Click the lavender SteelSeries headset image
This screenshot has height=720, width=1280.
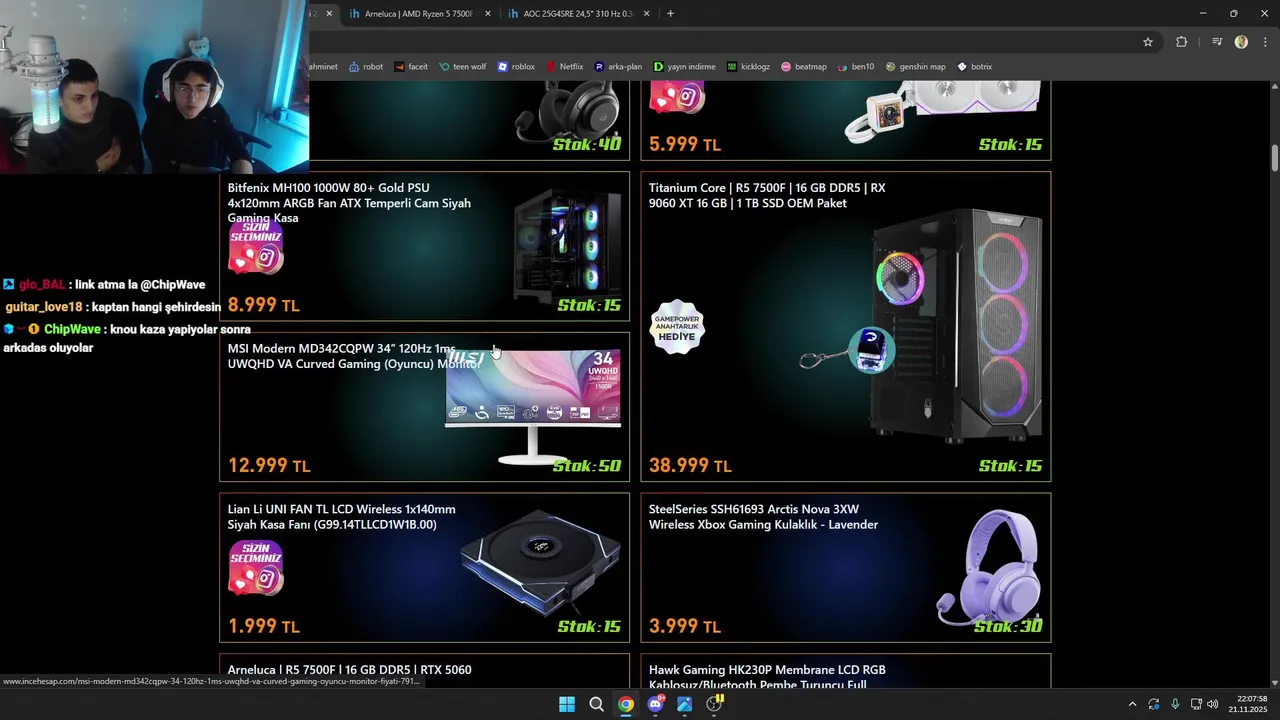tap(990, 566)
